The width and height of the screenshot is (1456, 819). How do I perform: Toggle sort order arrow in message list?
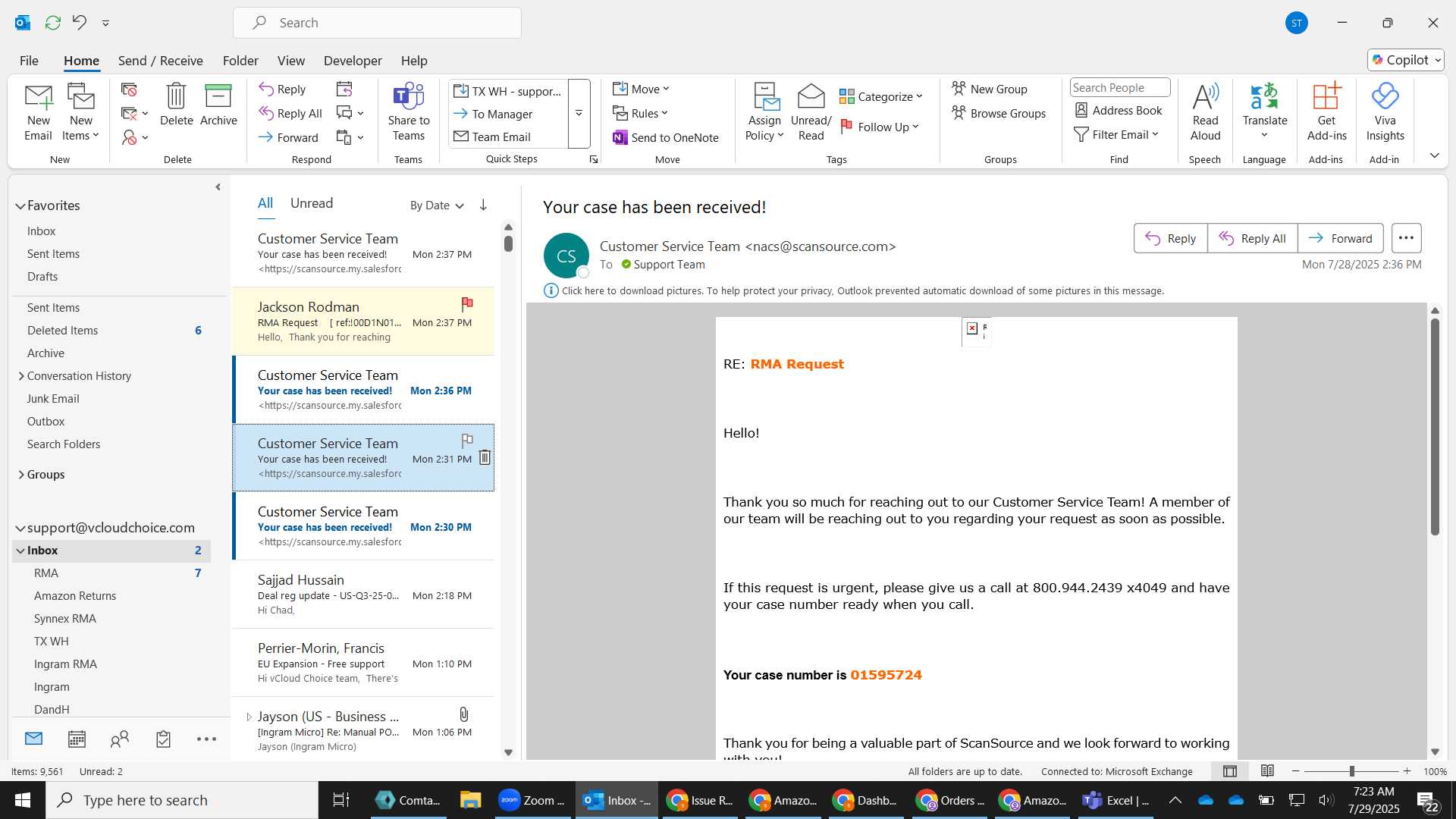483,205
